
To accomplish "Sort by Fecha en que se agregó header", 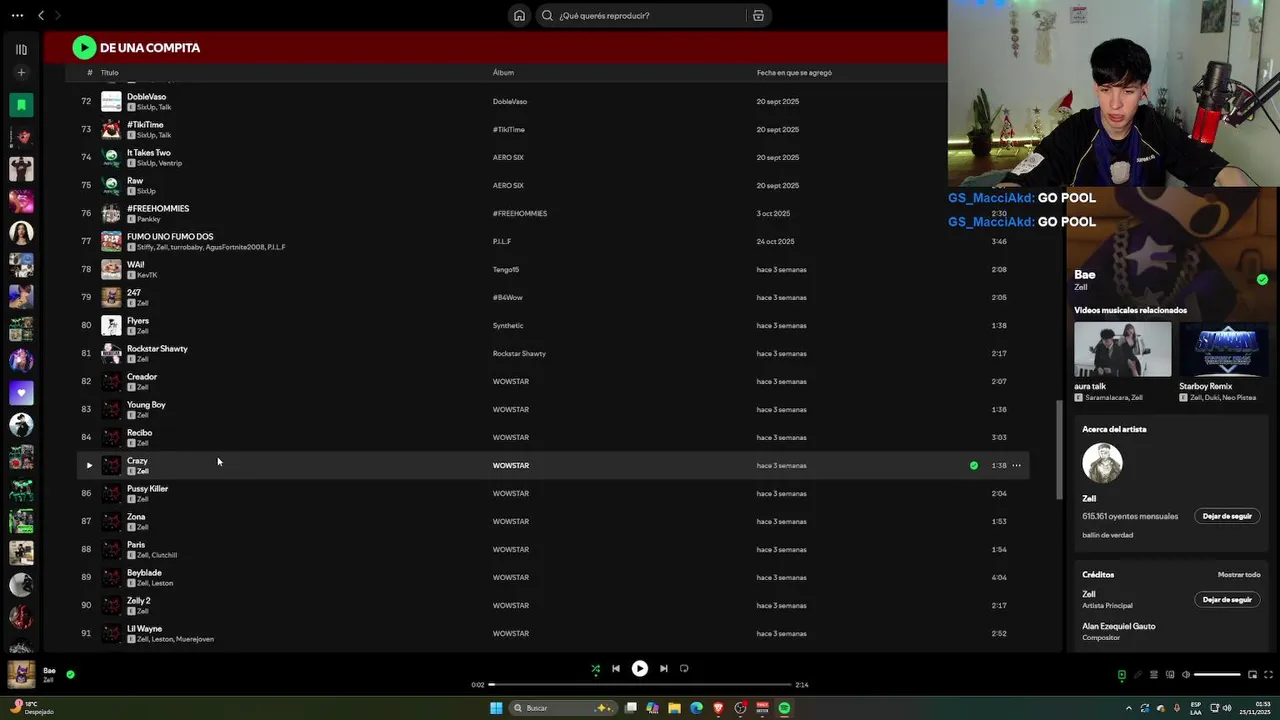I will tap(794, 72).
